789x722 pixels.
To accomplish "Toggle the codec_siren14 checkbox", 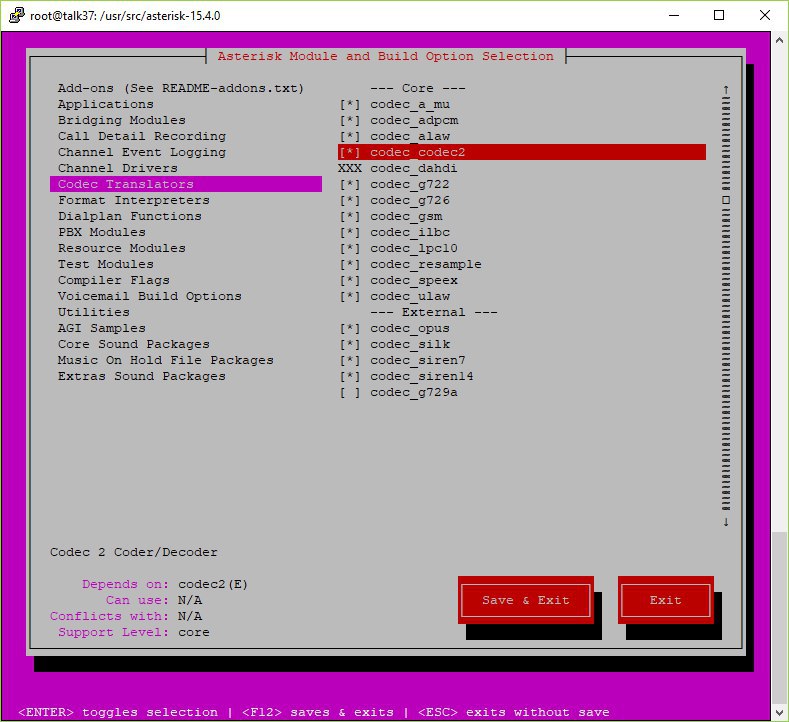I will [350, 376].
